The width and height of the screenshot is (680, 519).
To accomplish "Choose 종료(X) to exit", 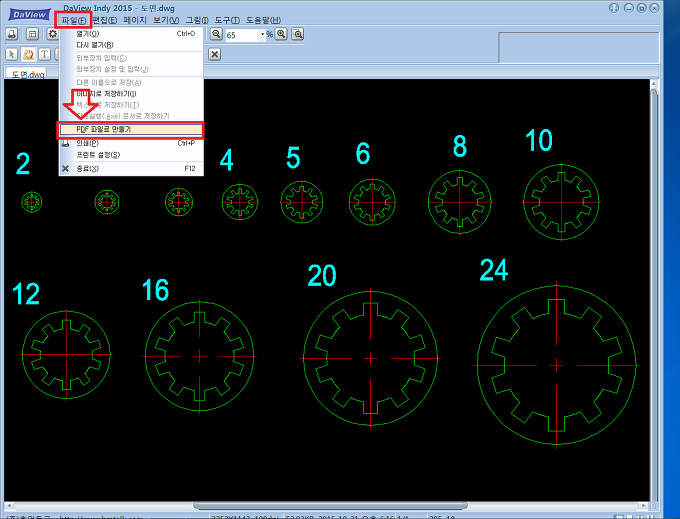I will [x=131, y=168].
